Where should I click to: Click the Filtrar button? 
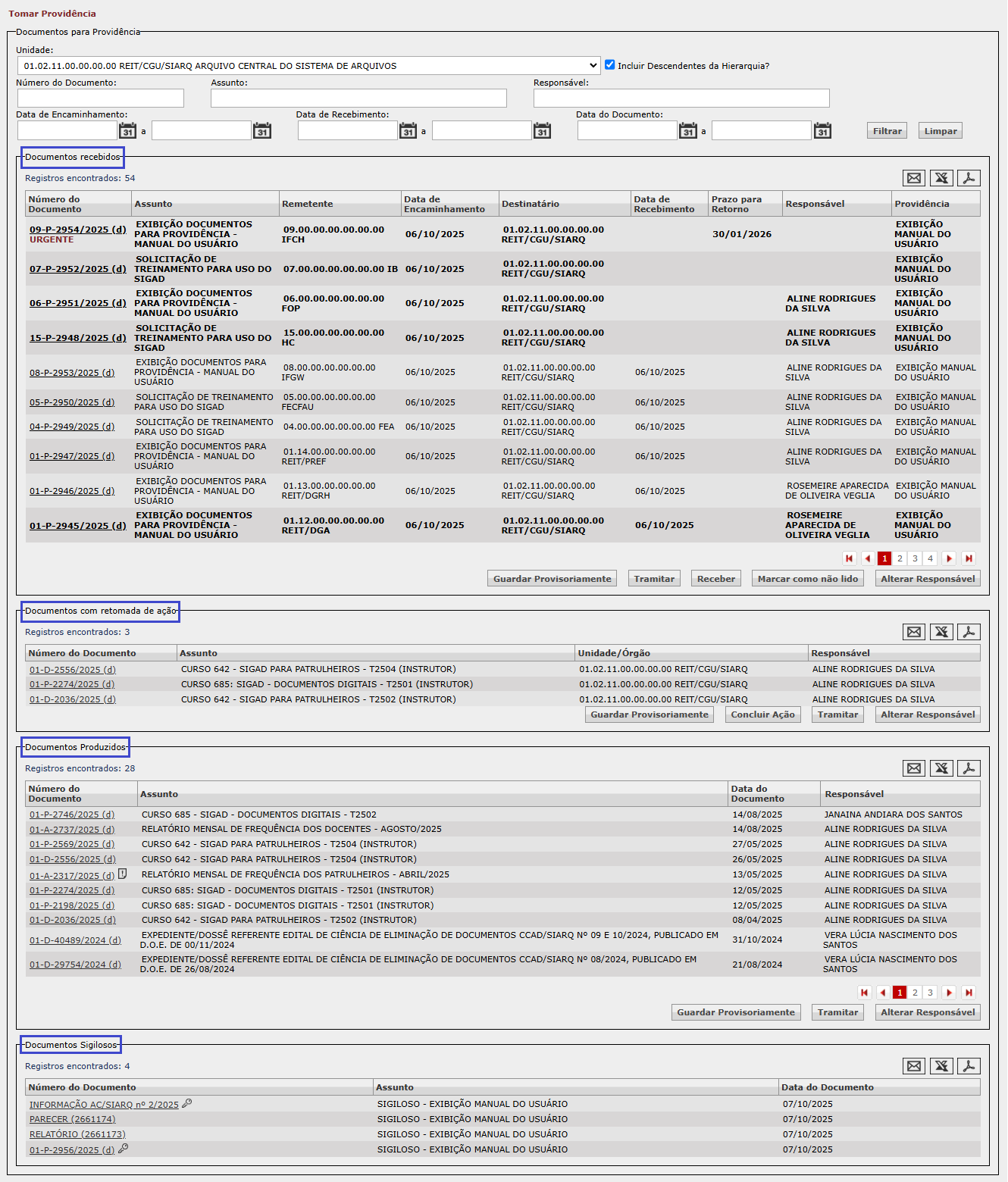887,131
